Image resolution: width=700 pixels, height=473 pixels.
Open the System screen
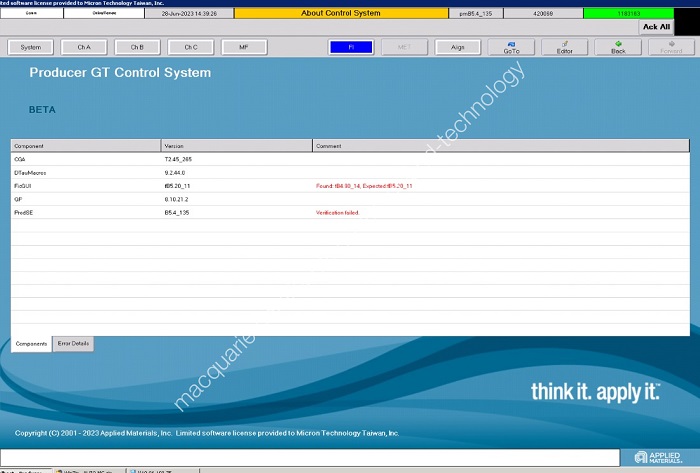pos(31,47)
